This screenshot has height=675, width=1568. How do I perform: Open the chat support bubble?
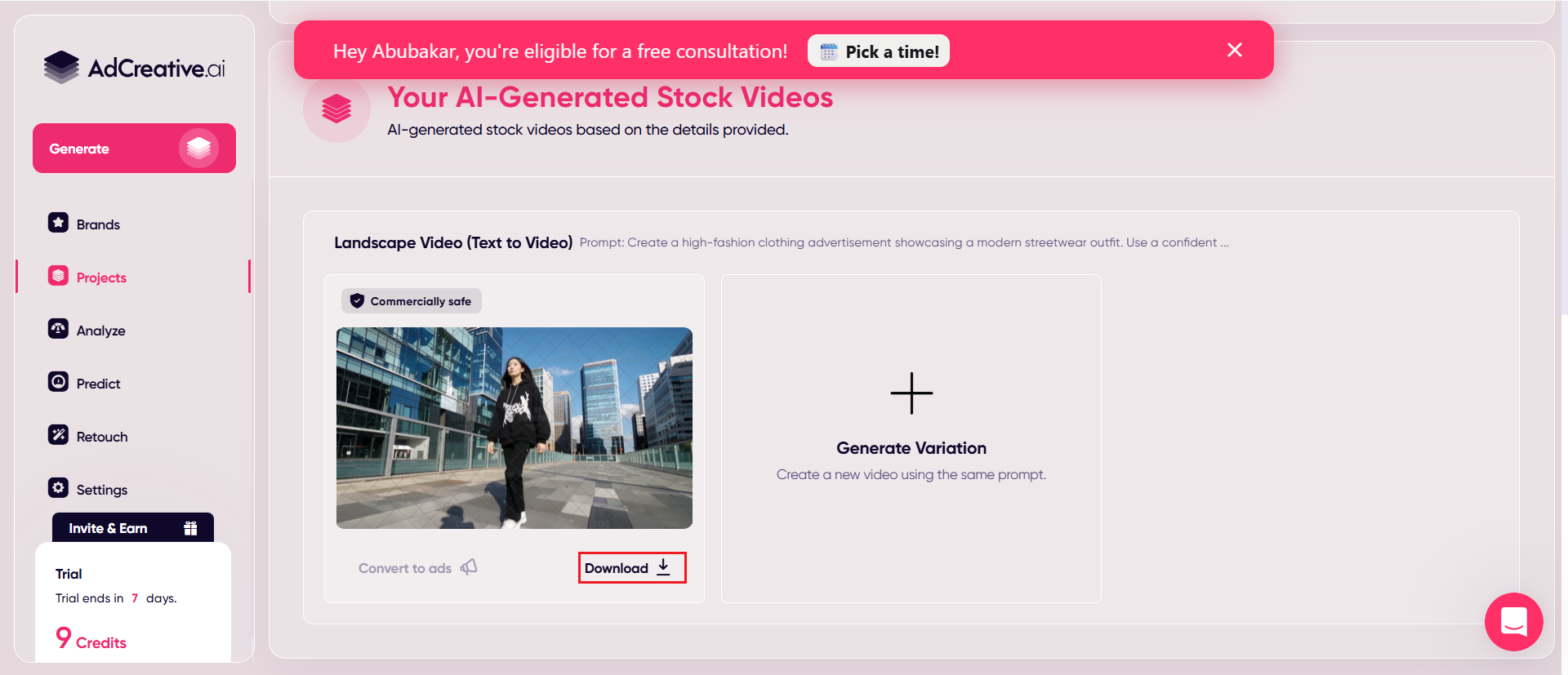click(1513, 622)
